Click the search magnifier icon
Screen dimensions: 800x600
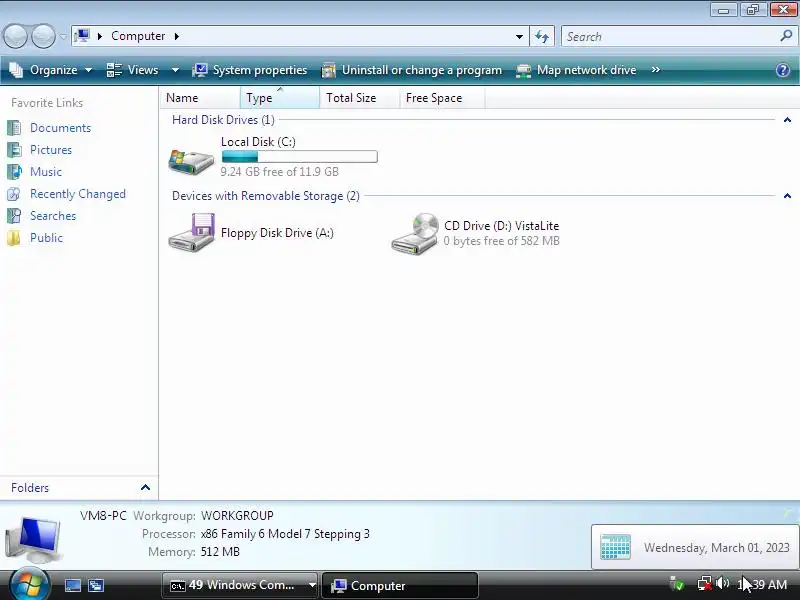[x=786, y=36]
